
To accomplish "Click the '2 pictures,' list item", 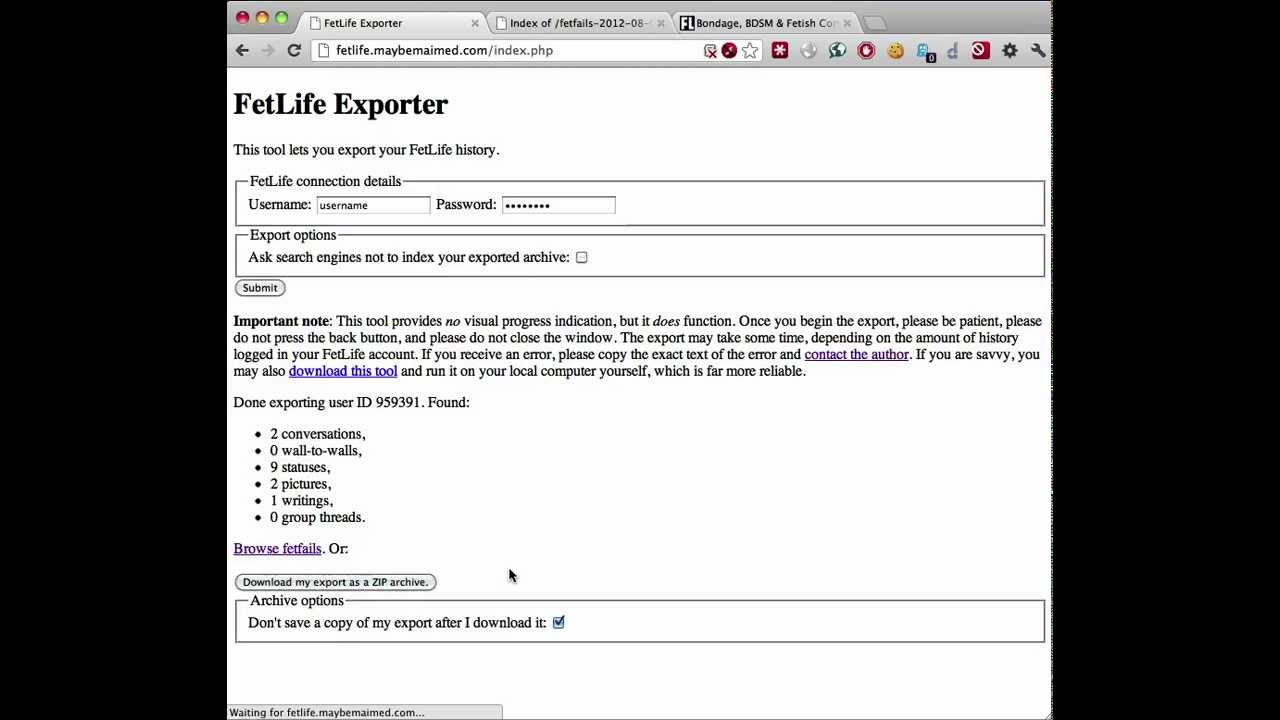I will 301,484.
